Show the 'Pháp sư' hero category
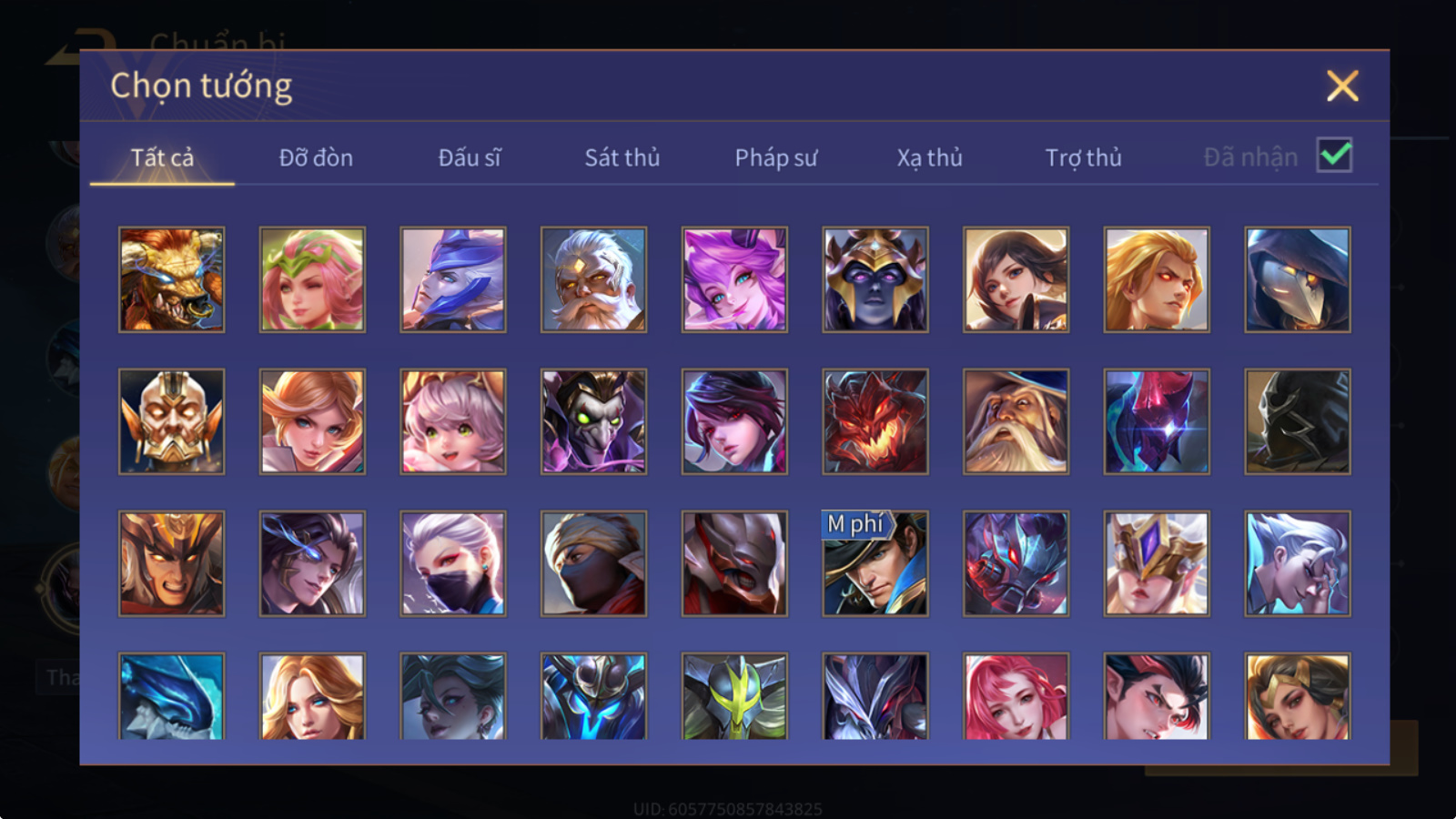This screenshot has width=1456, height=819. tap(776, 157)
